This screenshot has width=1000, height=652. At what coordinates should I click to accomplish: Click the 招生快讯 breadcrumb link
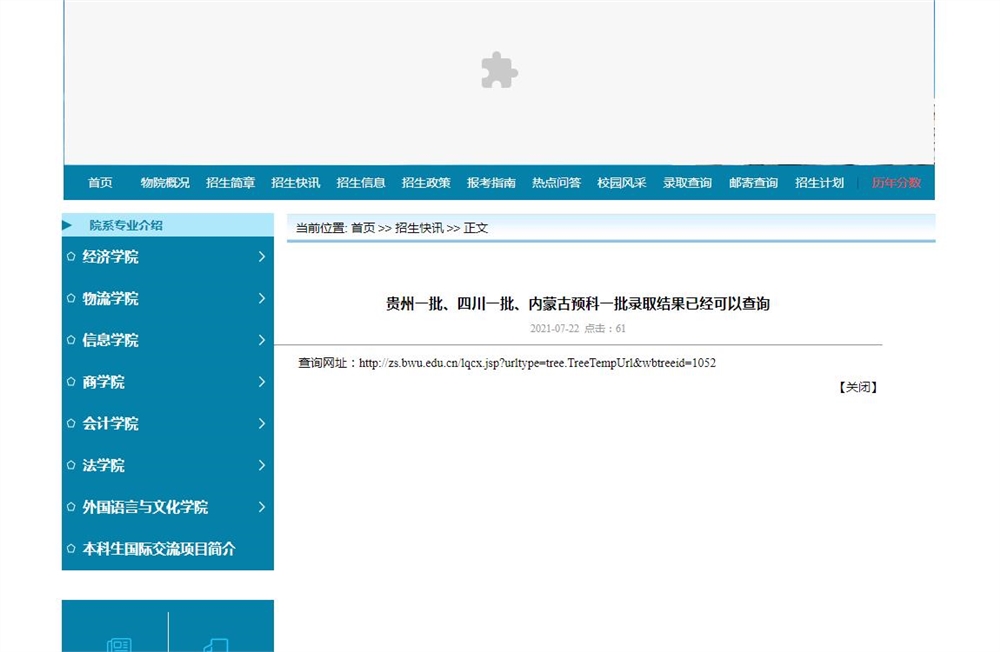419,228
